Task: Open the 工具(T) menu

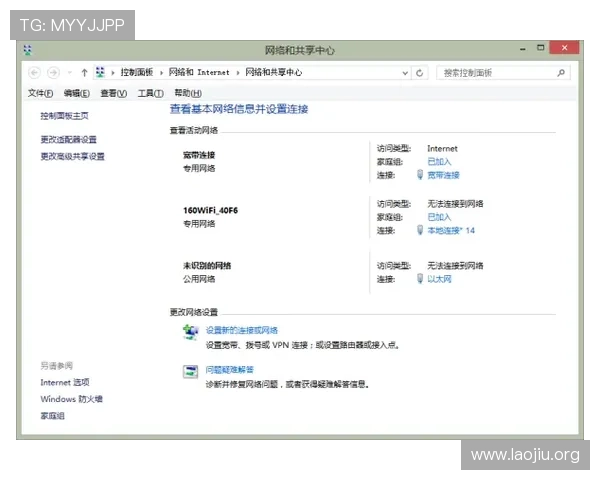Action: coord(150,93)
